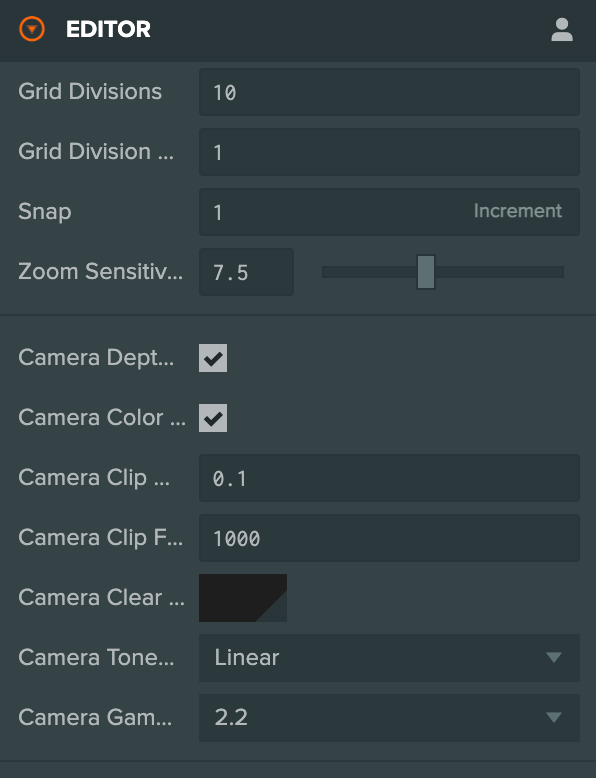
Task: Click the Zoom Sensitivity slider handle
Action: [x=426, y=272]
